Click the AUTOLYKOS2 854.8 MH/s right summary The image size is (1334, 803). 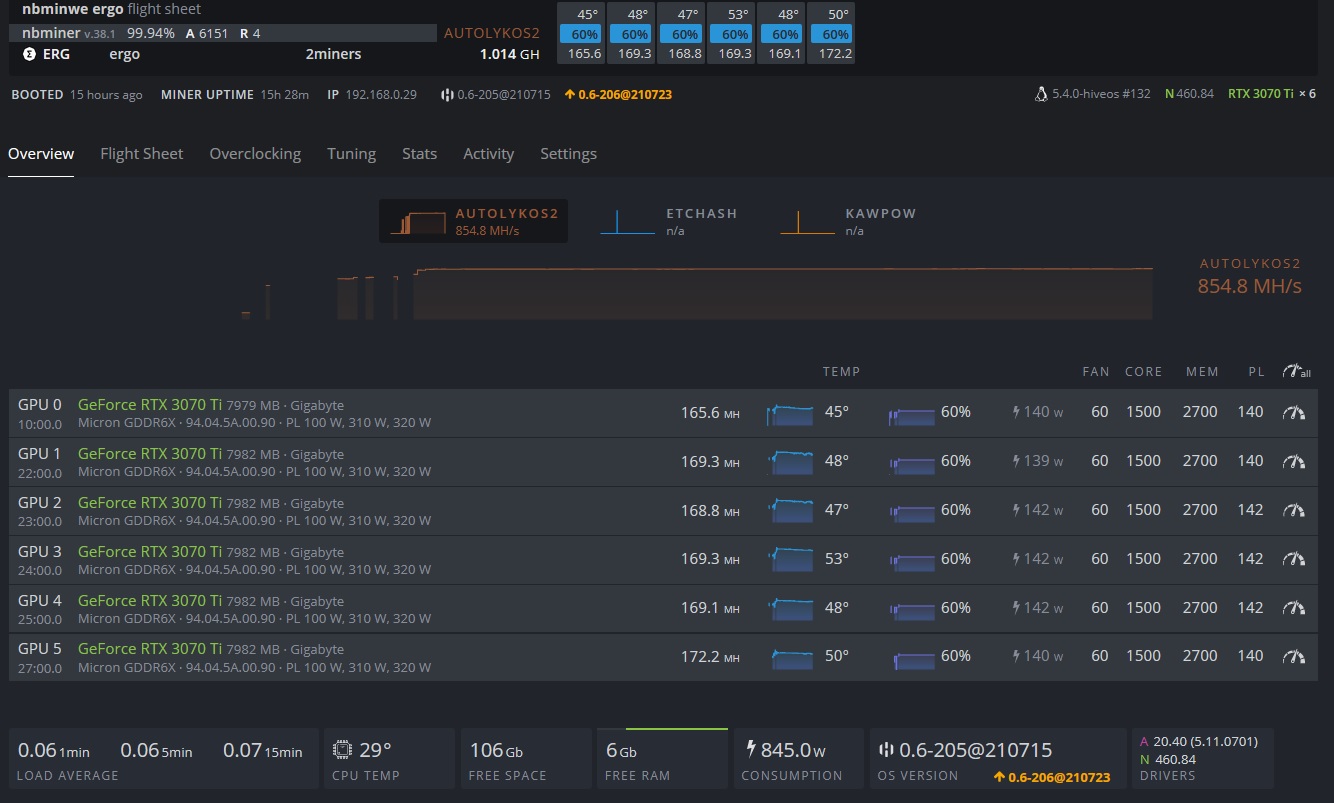(1250, 277)
